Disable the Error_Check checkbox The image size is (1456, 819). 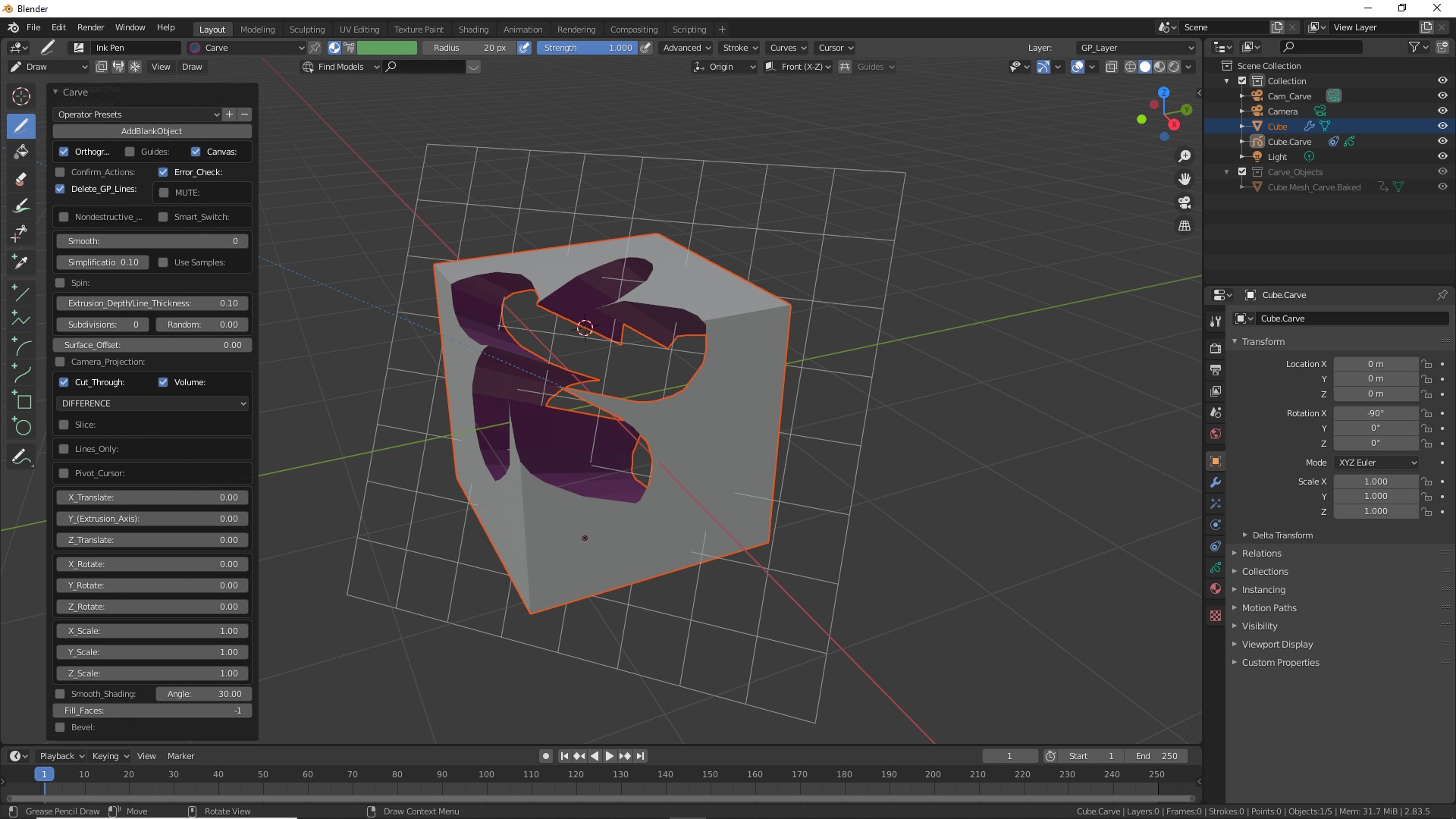(x=163, y=172)
